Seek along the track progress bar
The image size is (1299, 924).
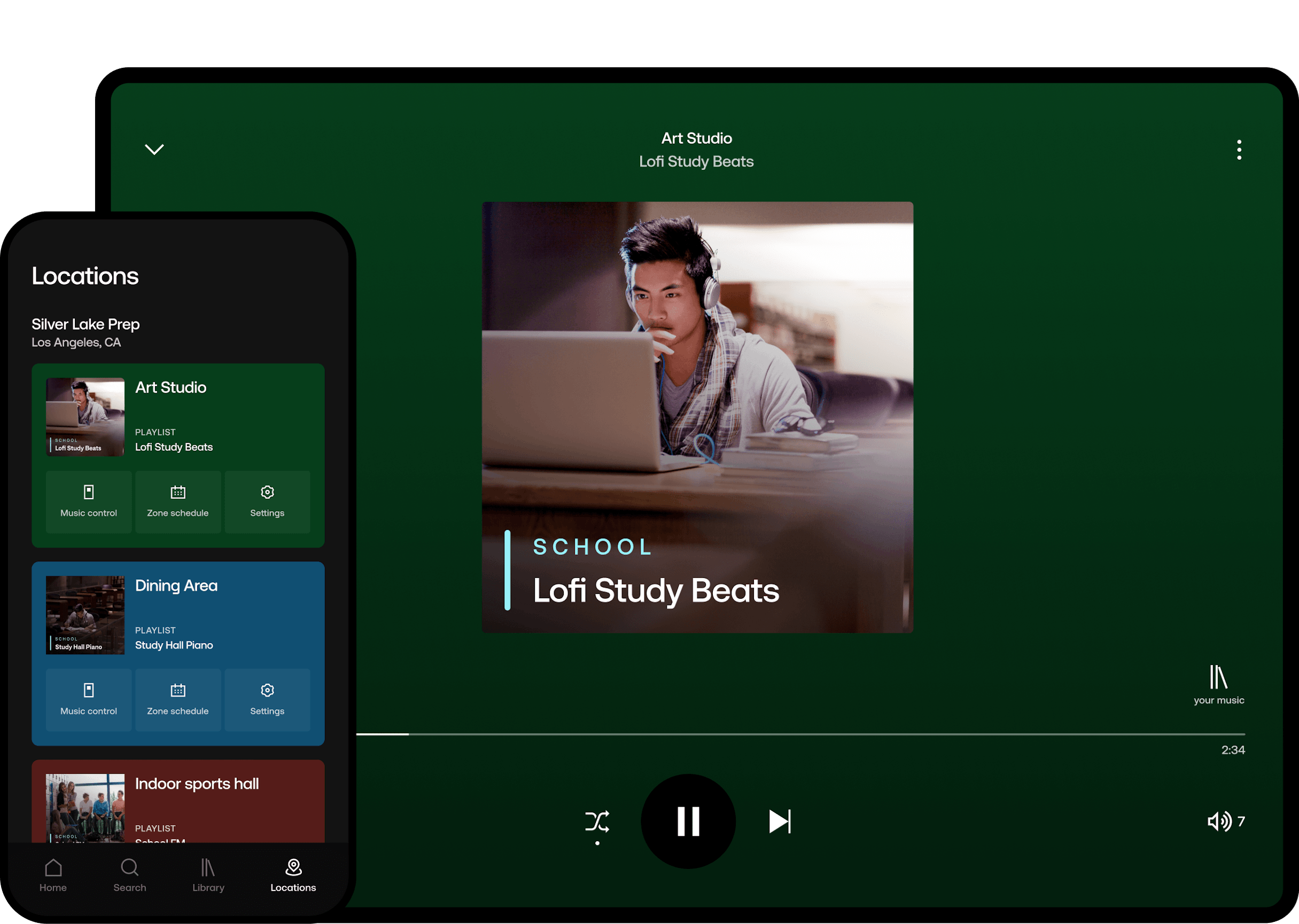click(797, 734)
